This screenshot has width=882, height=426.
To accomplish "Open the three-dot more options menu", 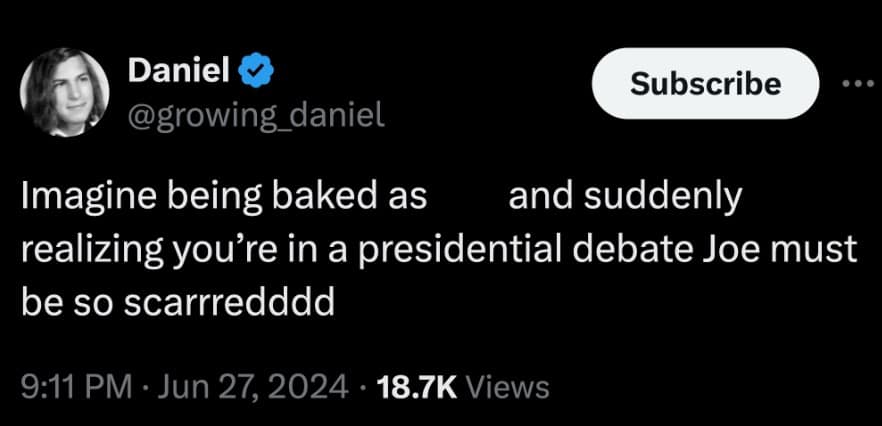I will pyautogui.click(x=858, y=82).
